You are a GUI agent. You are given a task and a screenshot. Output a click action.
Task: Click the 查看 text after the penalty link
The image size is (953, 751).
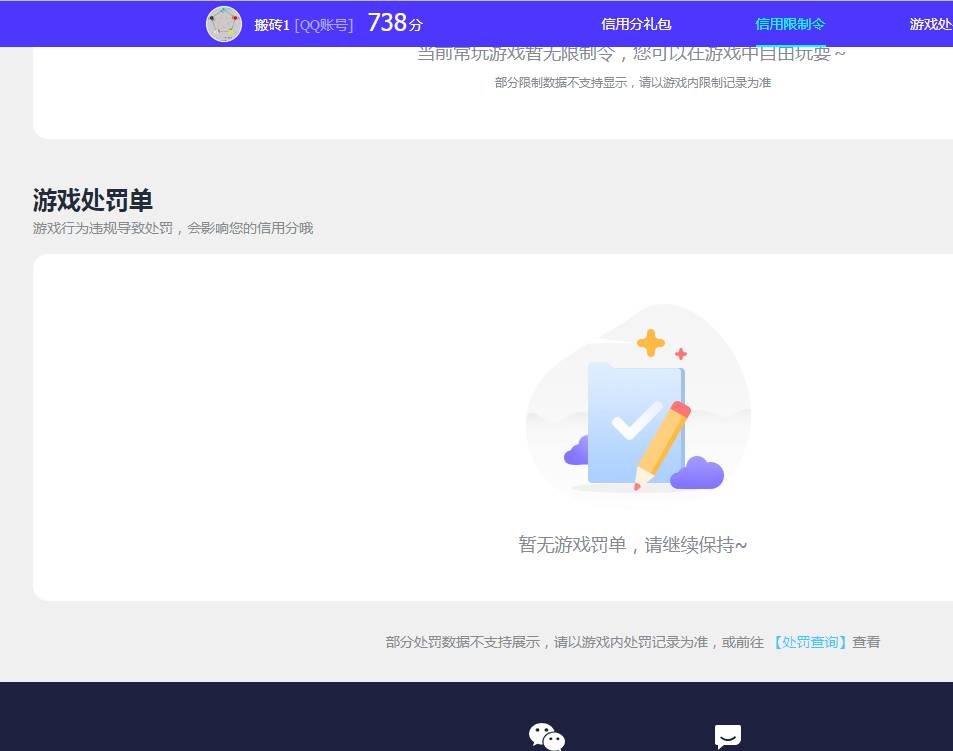866,641
